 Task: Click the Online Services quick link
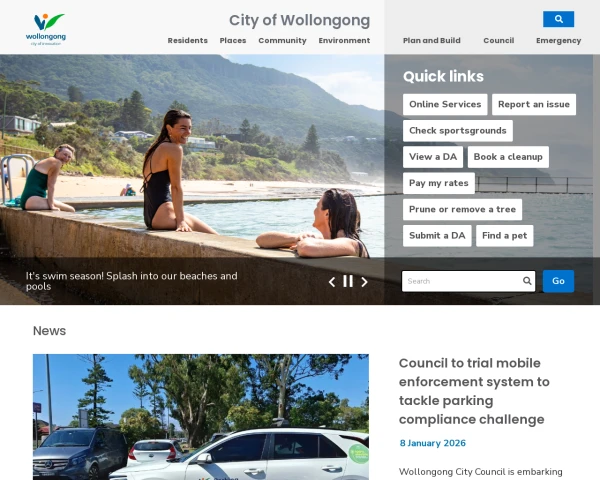coord(445,104)
